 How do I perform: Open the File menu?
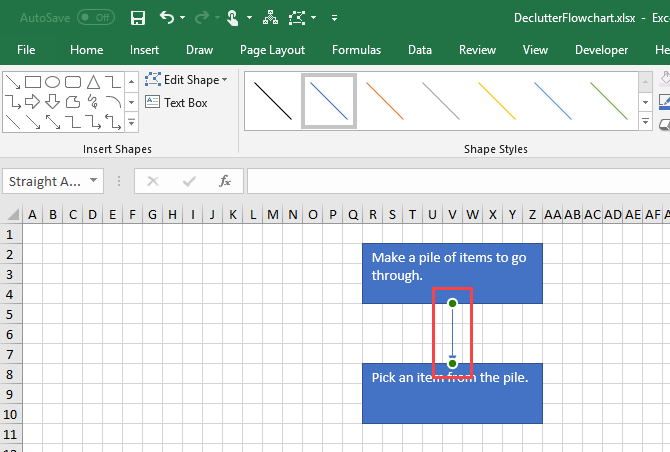tap(26, 50)
